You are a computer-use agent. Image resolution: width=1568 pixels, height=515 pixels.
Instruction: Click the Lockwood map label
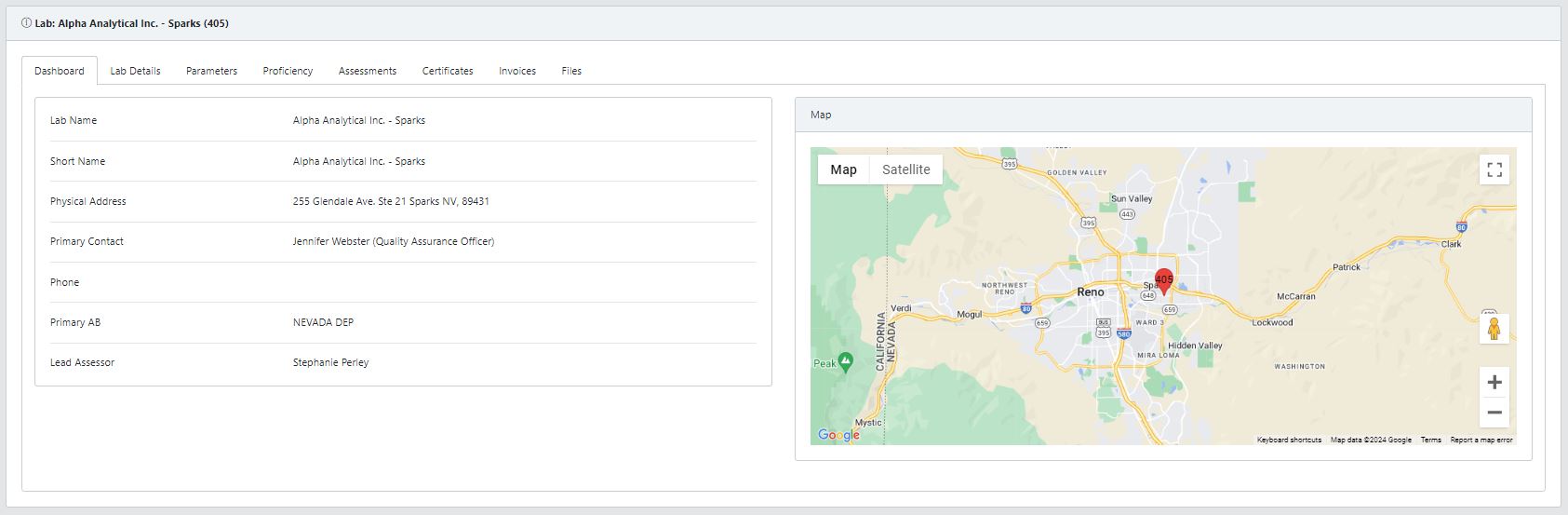click(1272, 322)
